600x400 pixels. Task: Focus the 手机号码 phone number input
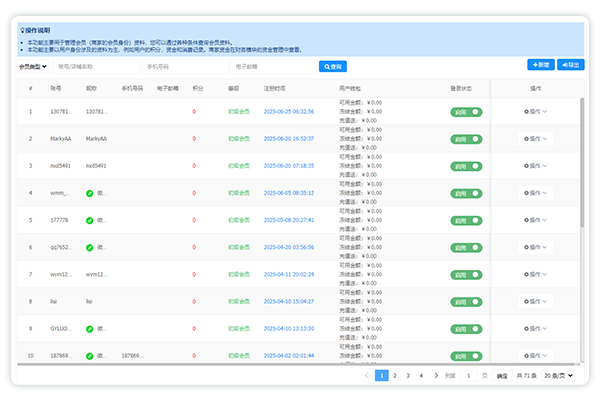click(x=184, y=66)
